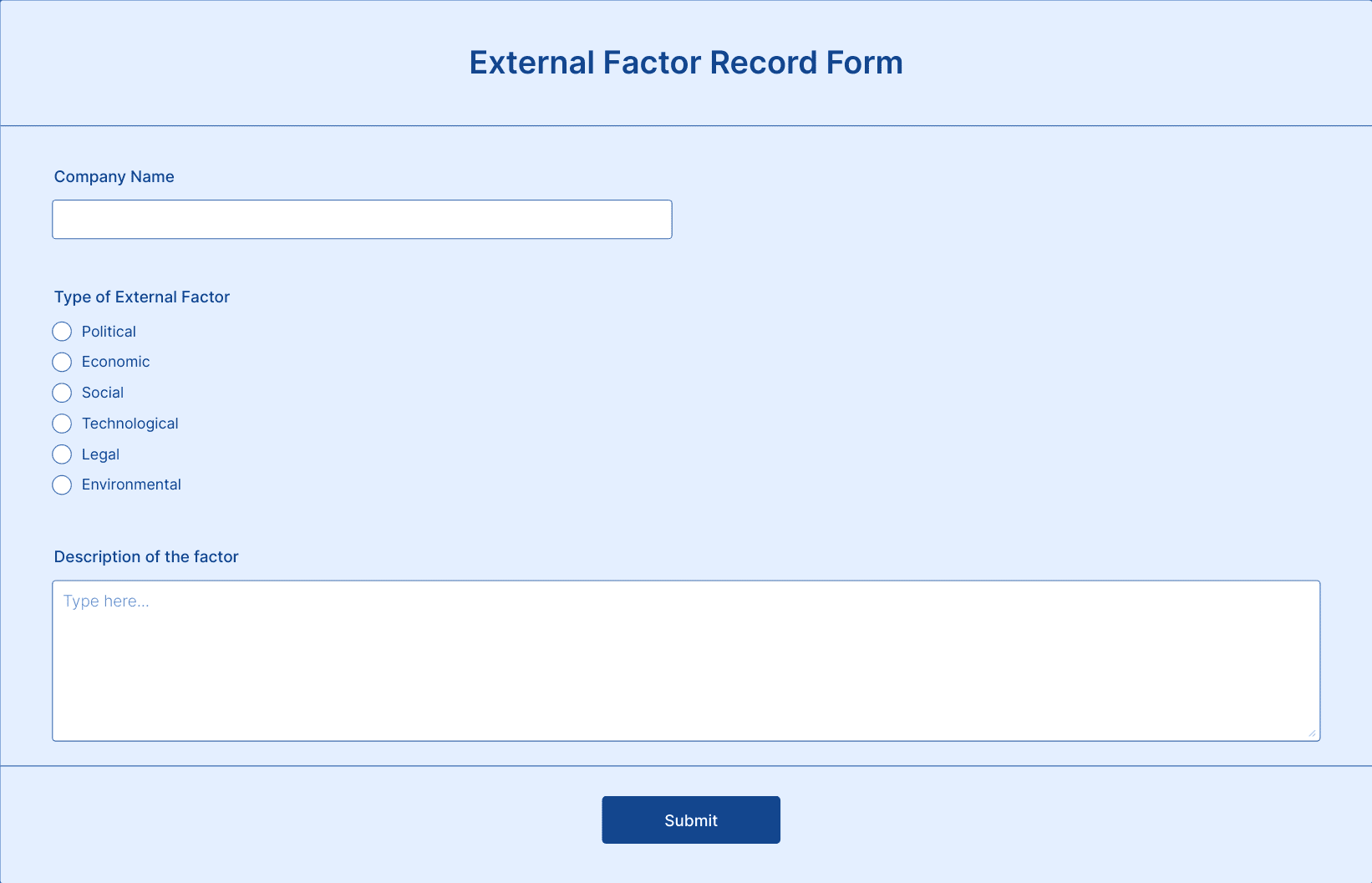Click the word Technological option text
Screen dimensions: 1372x883
click(x=130, y=424)
